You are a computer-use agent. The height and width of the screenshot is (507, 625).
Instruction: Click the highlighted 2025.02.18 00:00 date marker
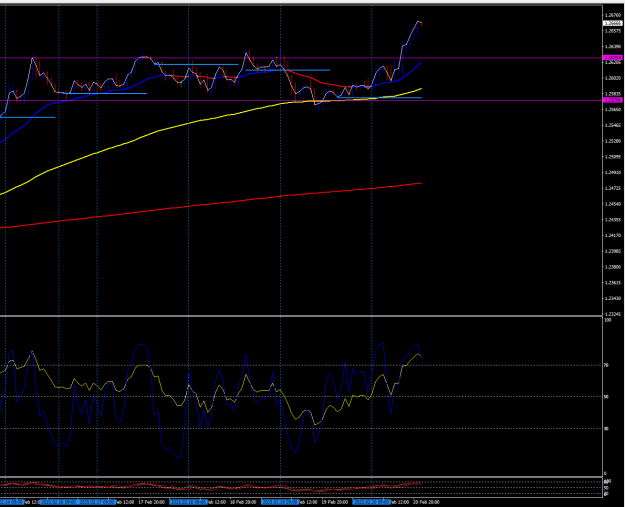click(x=188, y=502)
